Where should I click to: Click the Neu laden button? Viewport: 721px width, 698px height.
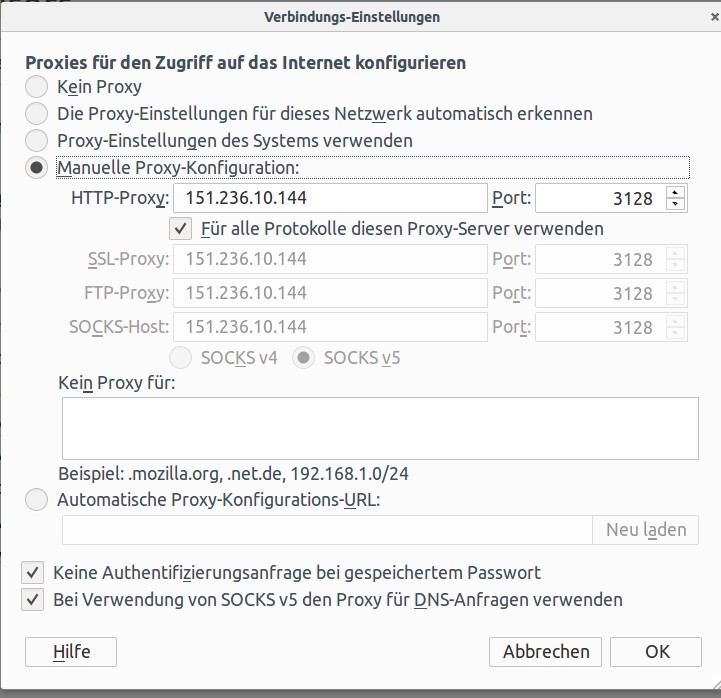tap(646, 530)
